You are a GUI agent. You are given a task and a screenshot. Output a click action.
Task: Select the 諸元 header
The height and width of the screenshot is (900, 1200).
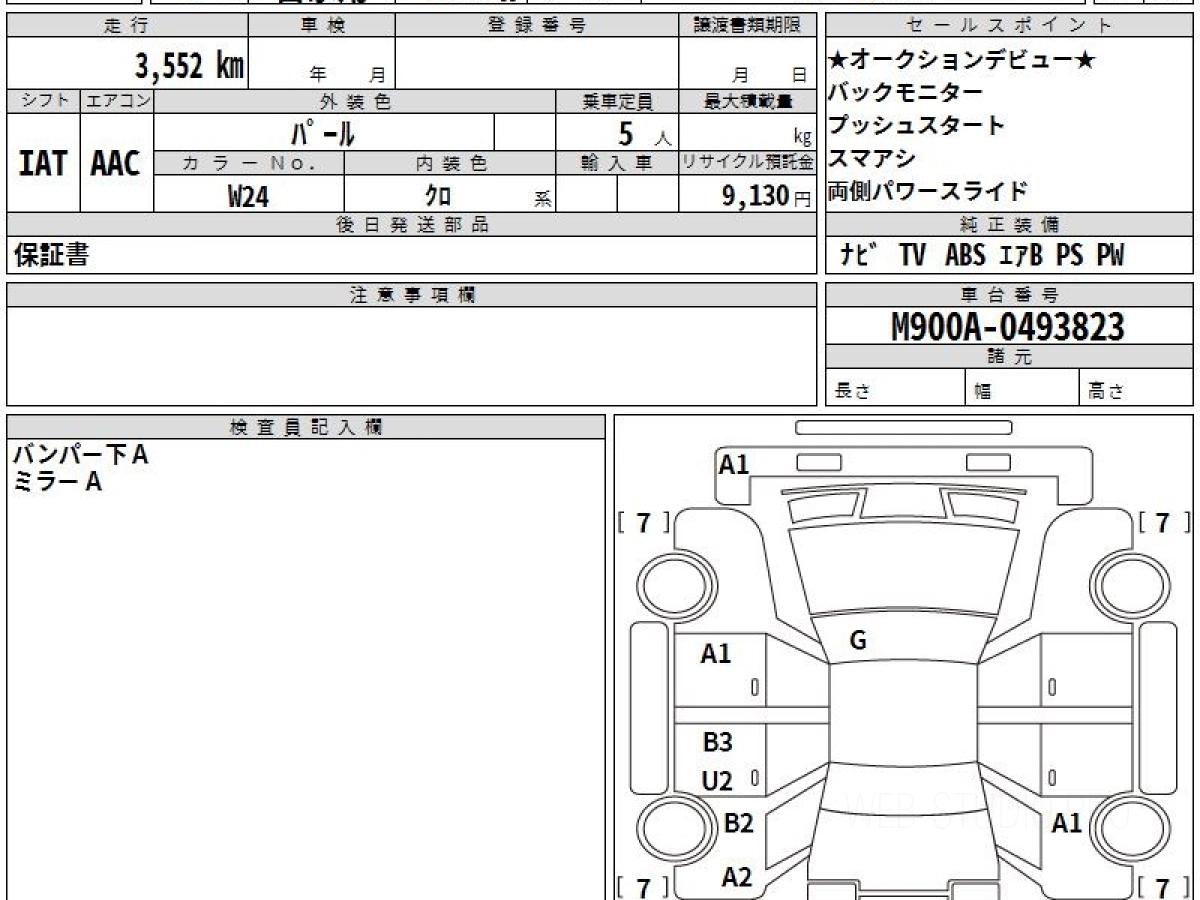(x=1009, y=357)
